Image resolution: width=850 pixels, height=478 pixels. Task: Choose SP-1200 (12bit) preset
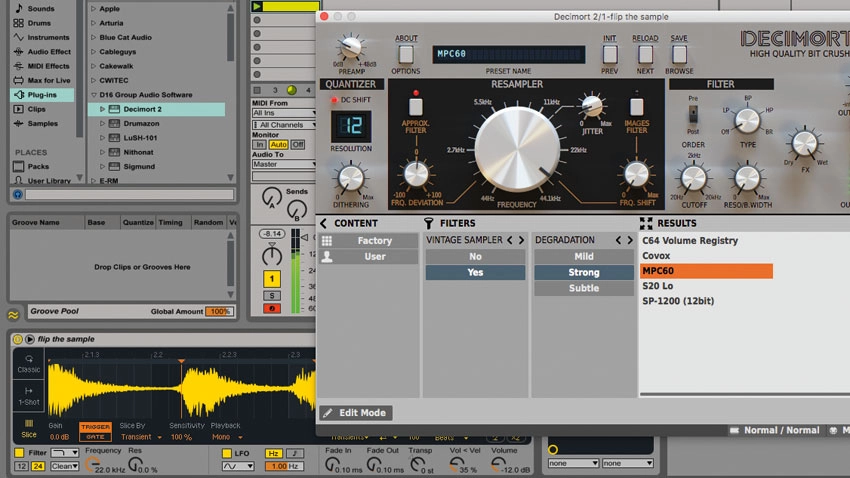(x=678, y=301)
